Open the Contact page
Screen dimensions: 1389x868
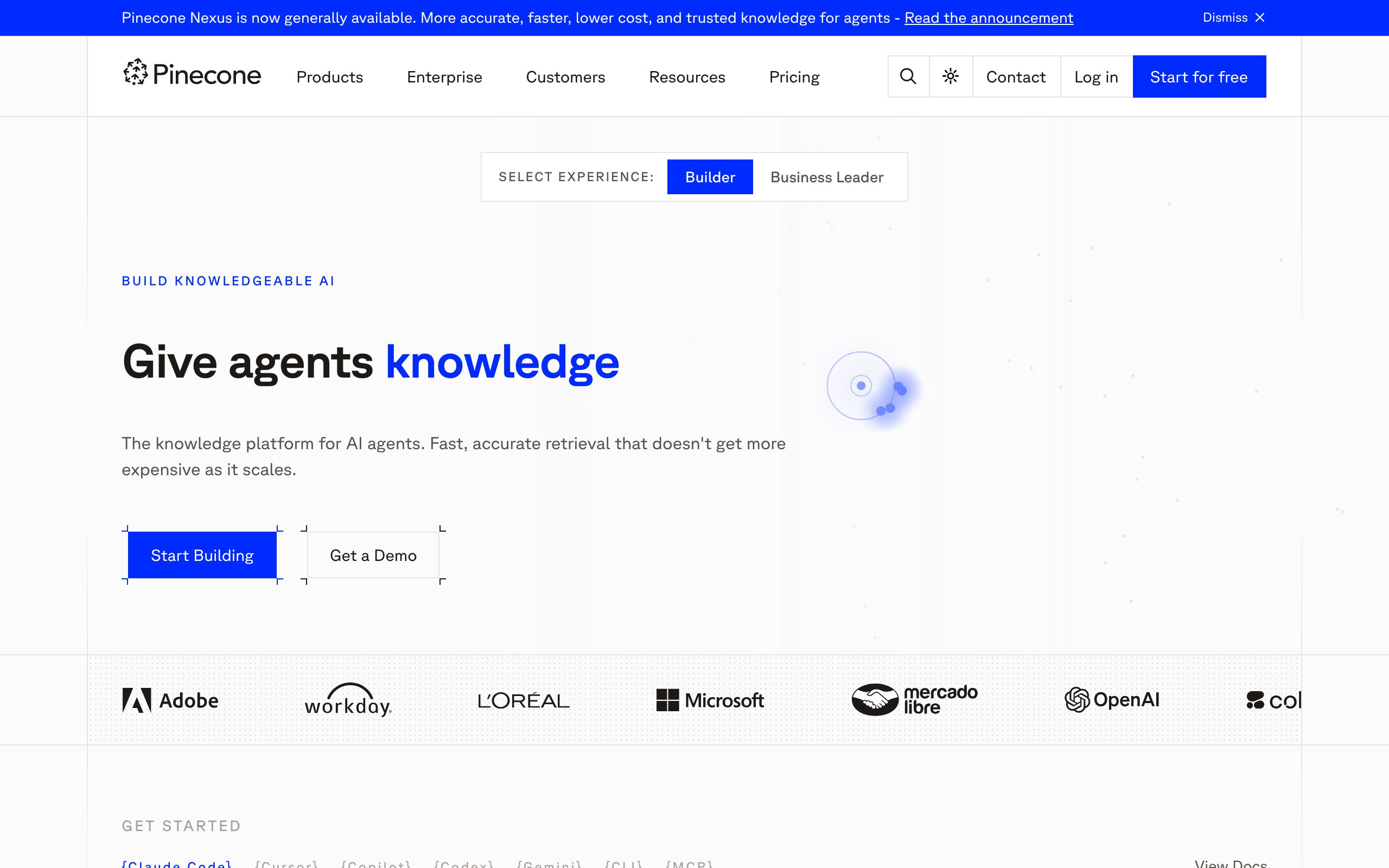pyautogui.click(x=1016, y=76)
